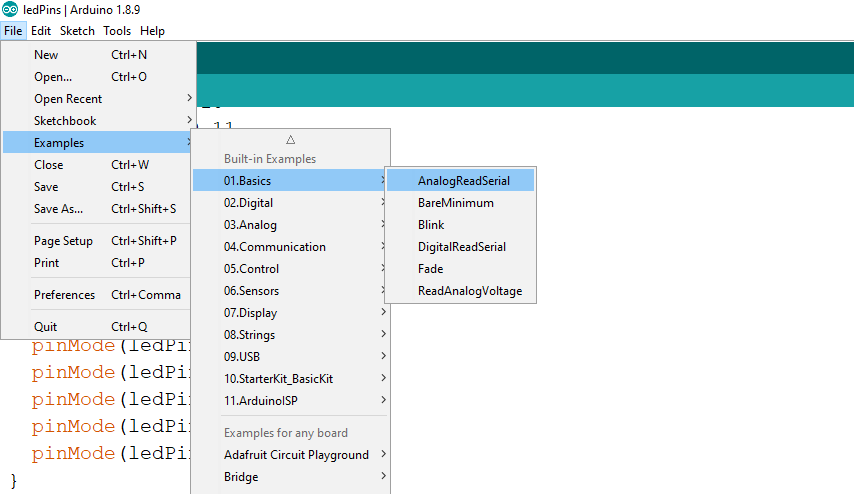Image resolution: width=854 pixels, height=494 pixels.
Task: Open the Blink example sketch
Action: pos(461,224)
